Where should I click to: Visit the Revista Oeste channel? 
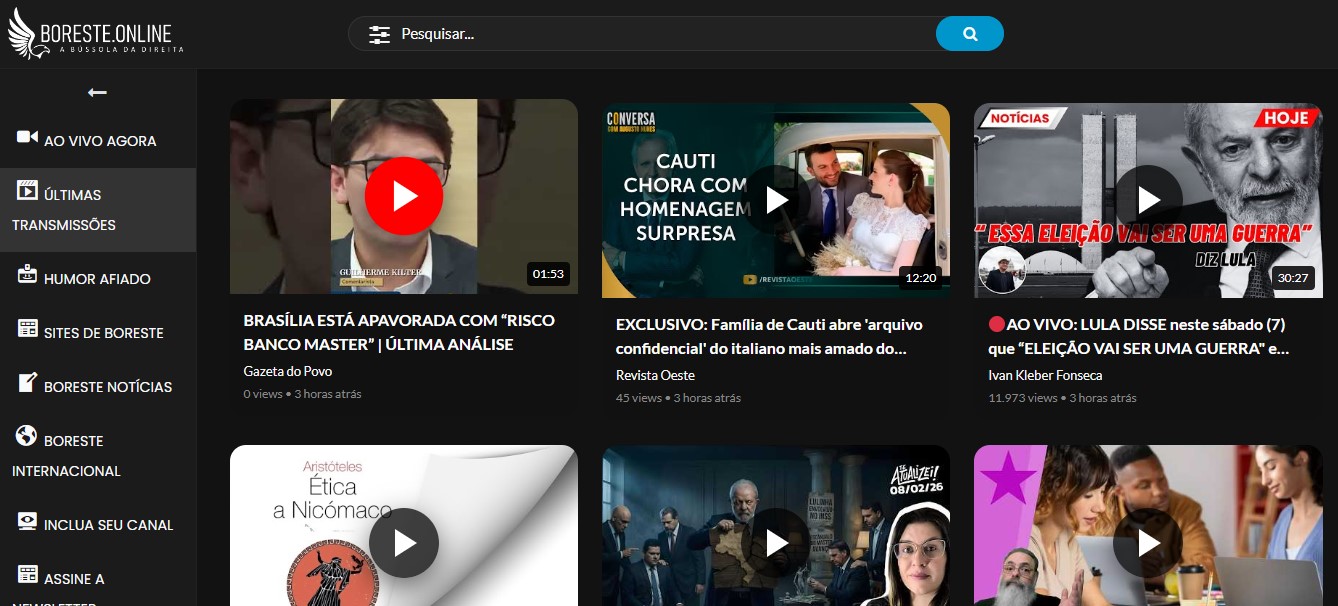click(655, 375)
